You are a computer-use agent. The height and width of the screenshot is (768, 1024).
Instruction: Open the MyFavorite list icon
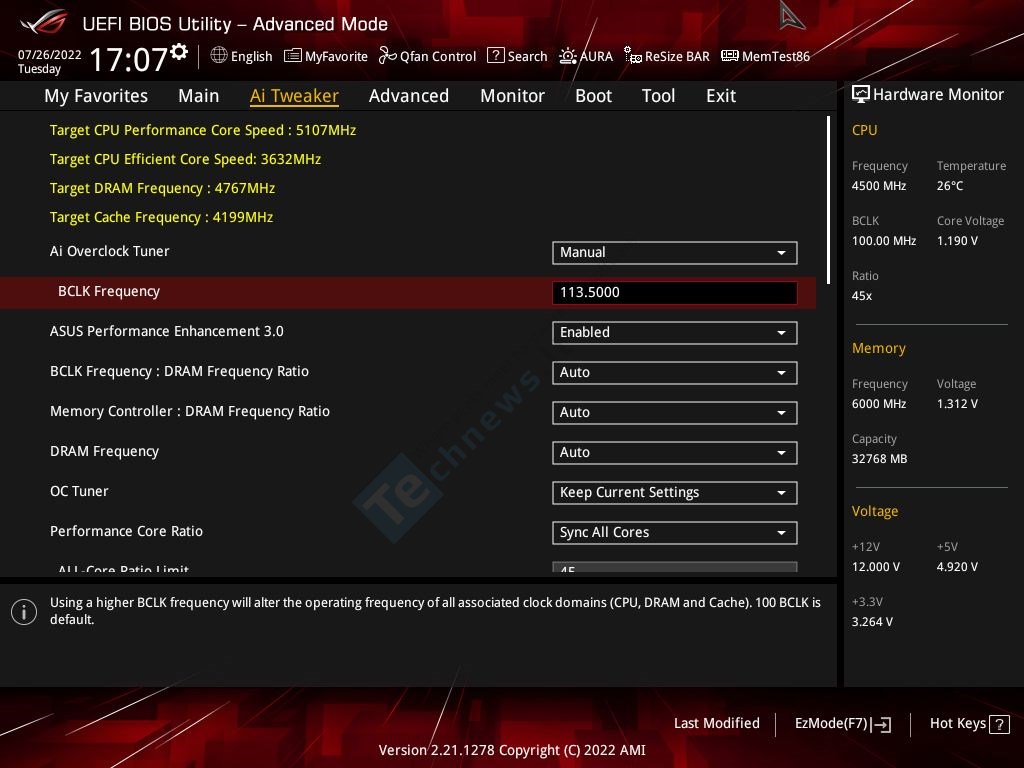293,56
